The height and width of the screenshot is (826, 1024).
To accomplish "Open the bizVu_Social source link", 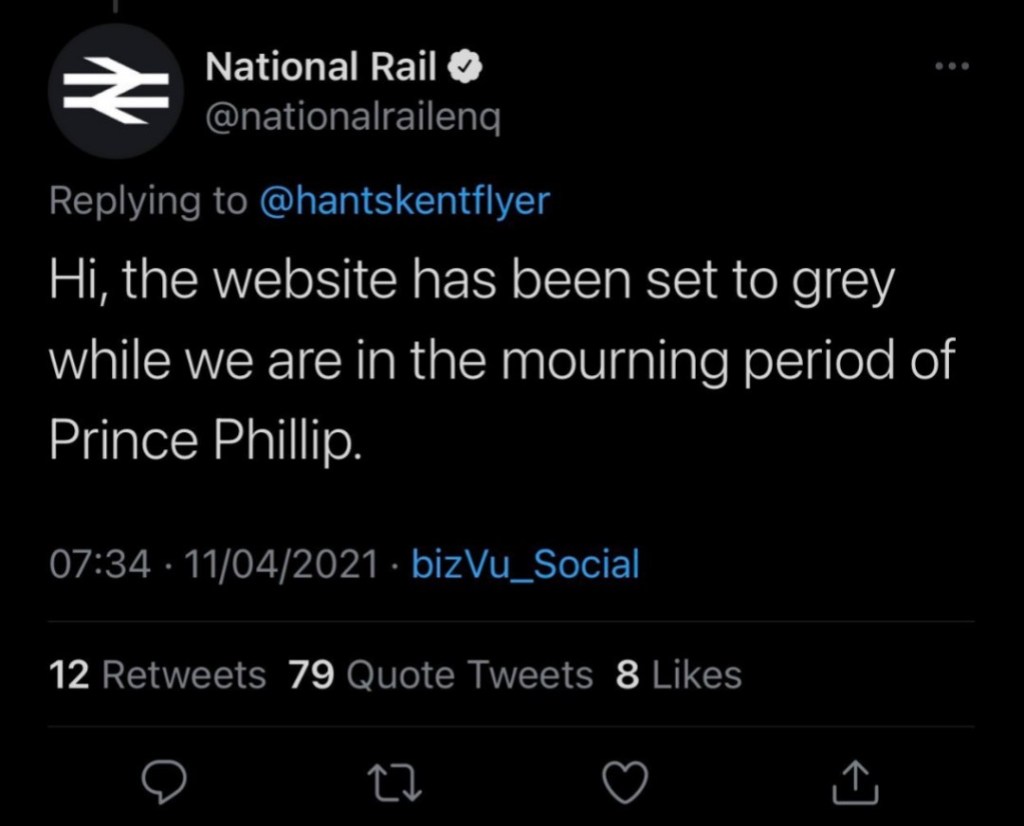I will (x=525, y=565).
